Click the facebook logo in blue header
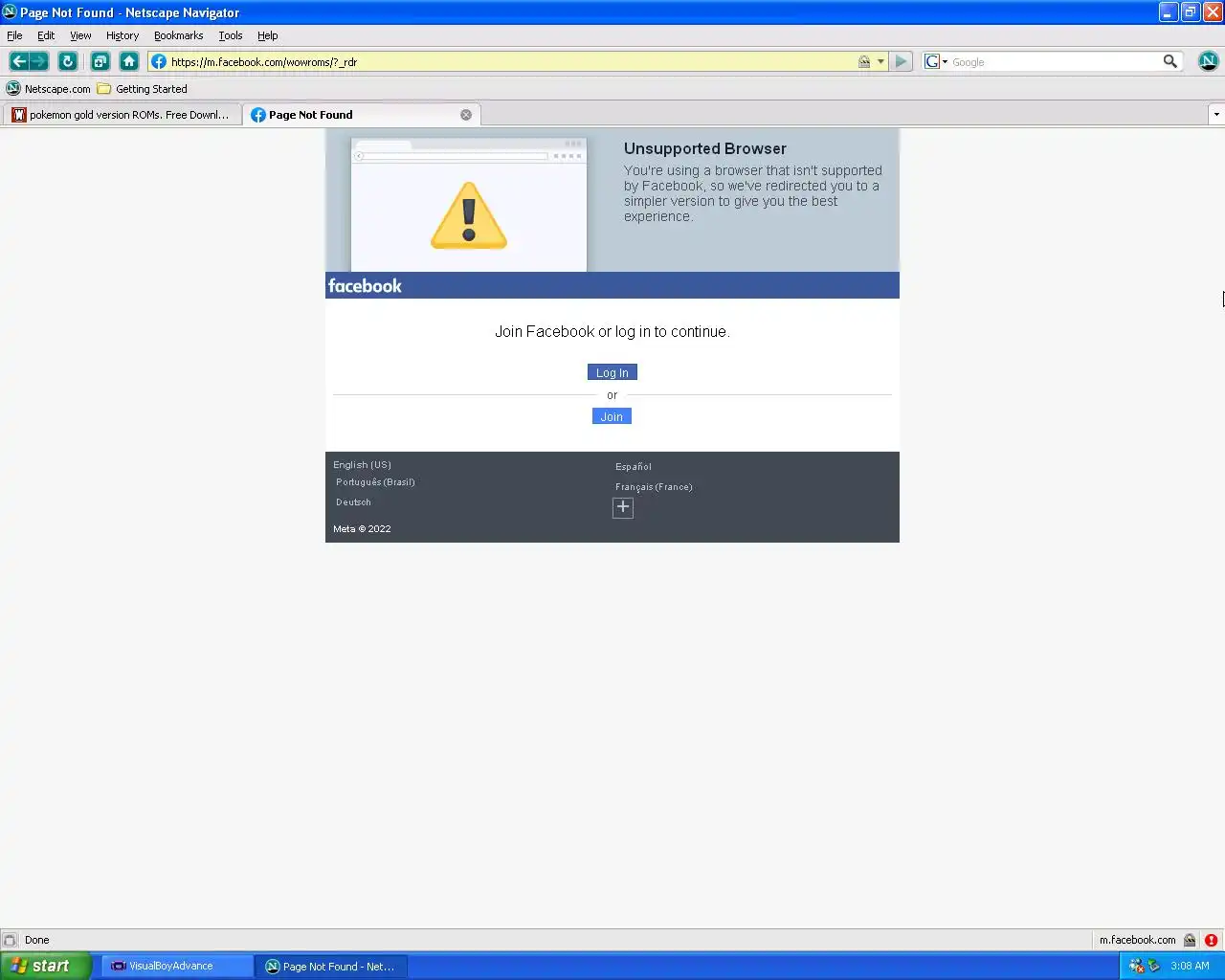This screenshot has height=980, width=1225. pos(365,285)
